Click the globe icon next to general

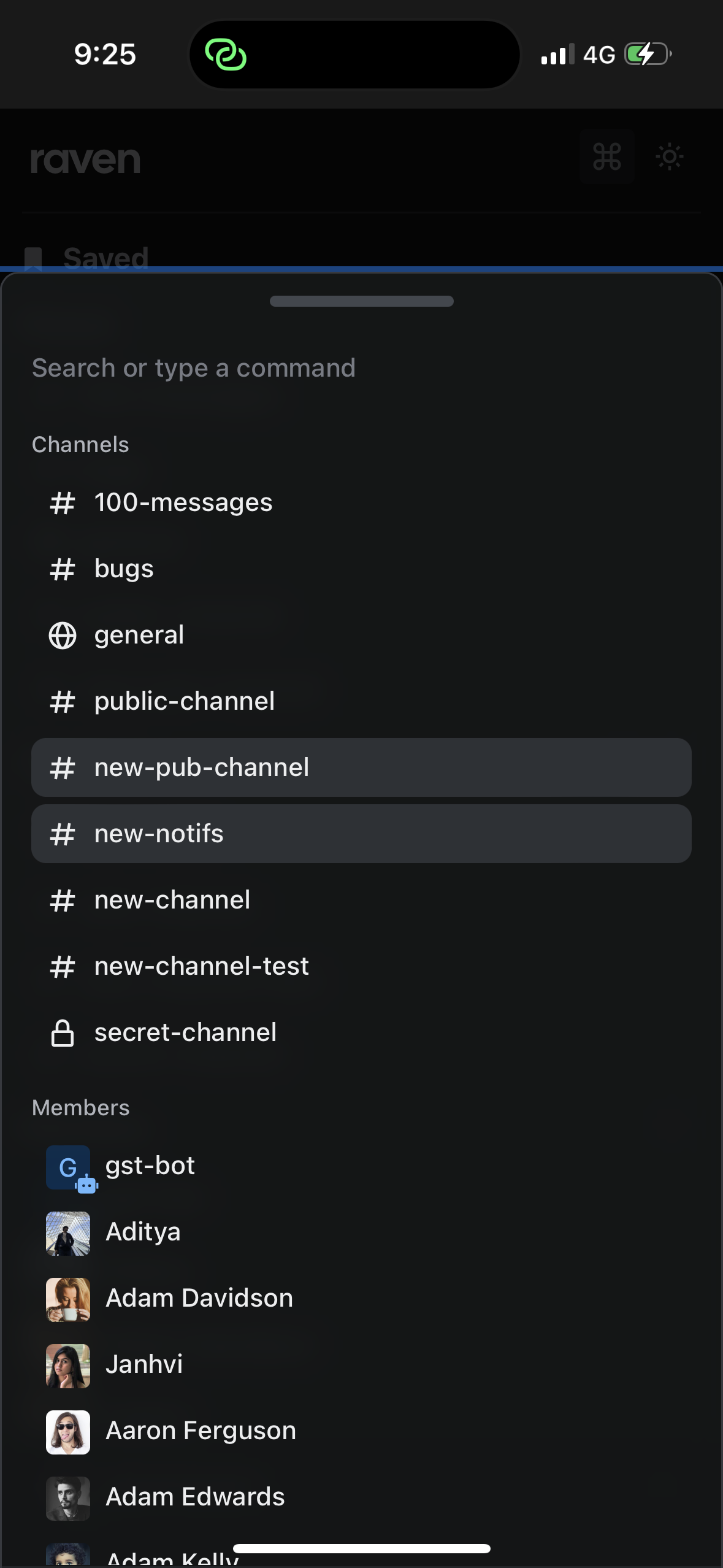tap(63, 636)
